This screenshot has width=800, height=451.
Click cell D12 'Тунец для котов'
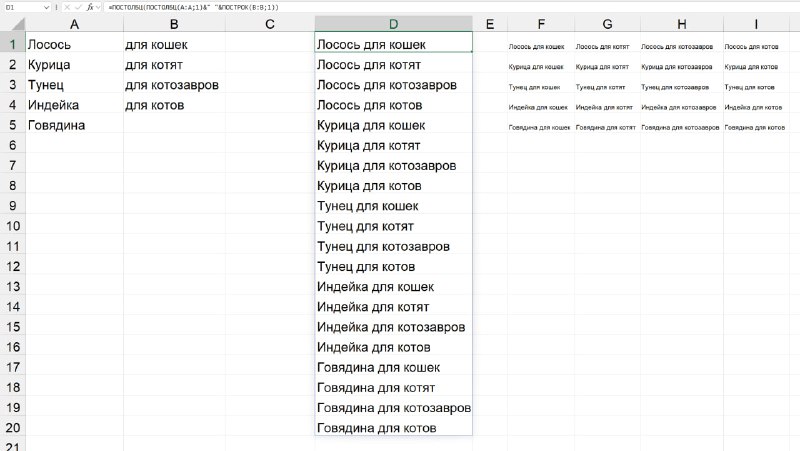(393, 266)
